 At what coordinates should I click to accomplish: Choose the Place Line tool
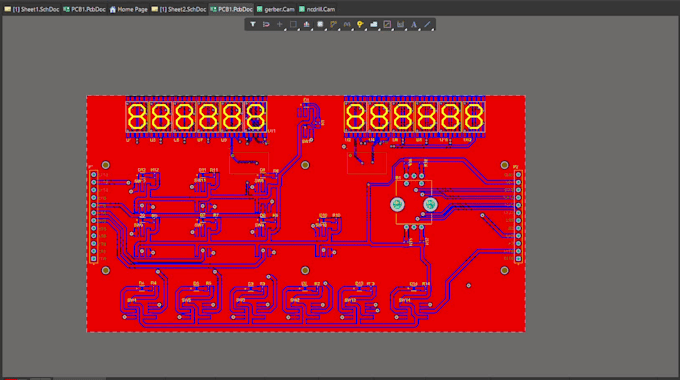[427, 24]
